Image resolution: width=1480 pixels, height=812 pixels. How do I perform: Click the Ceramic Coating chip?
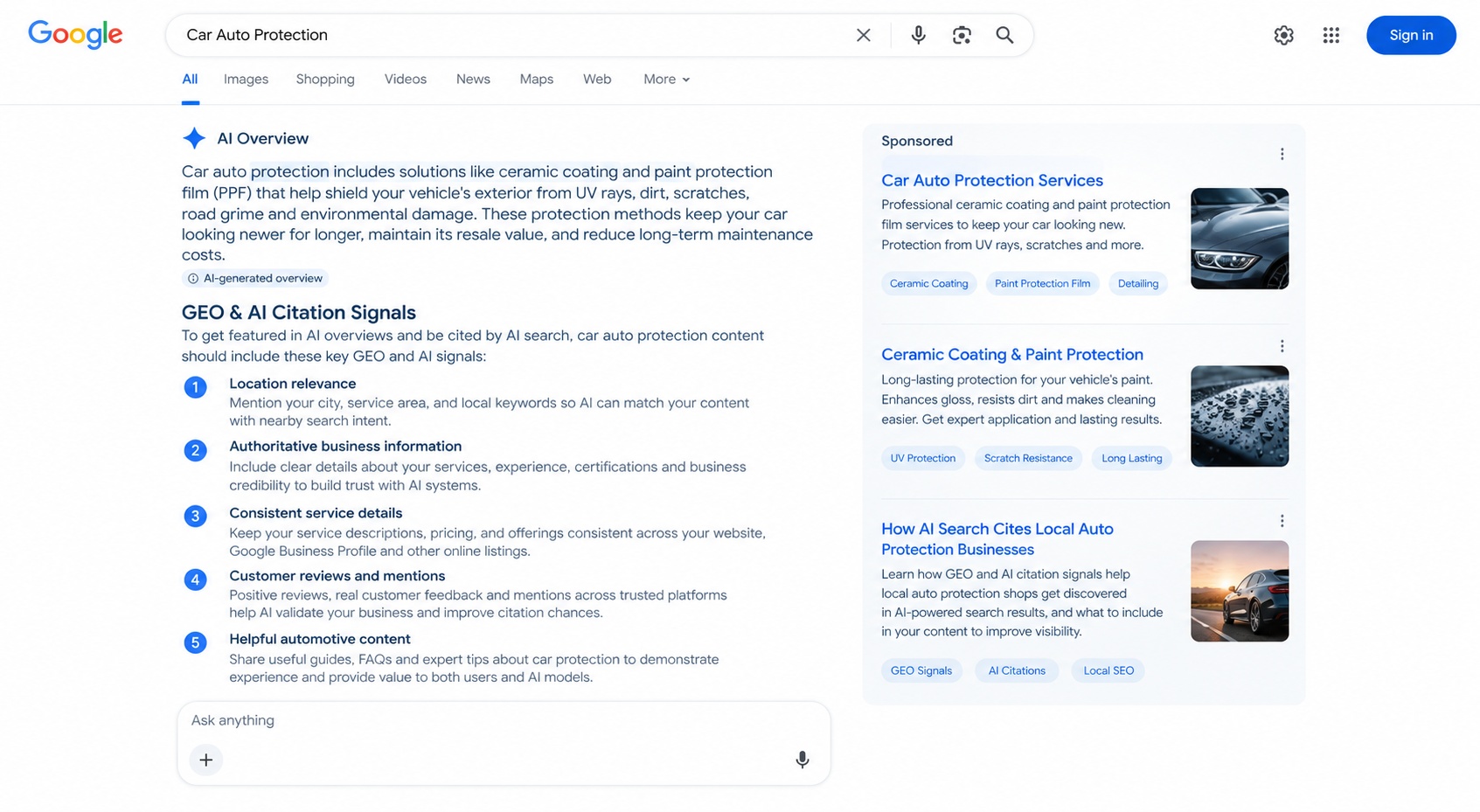pos(928,283)
